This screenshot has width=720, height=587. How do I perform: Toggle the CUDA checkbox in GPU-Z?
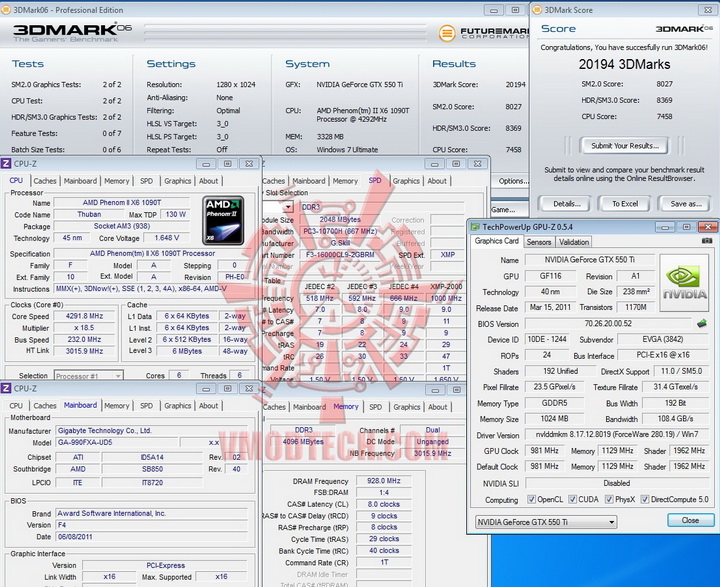coord(573,499)
